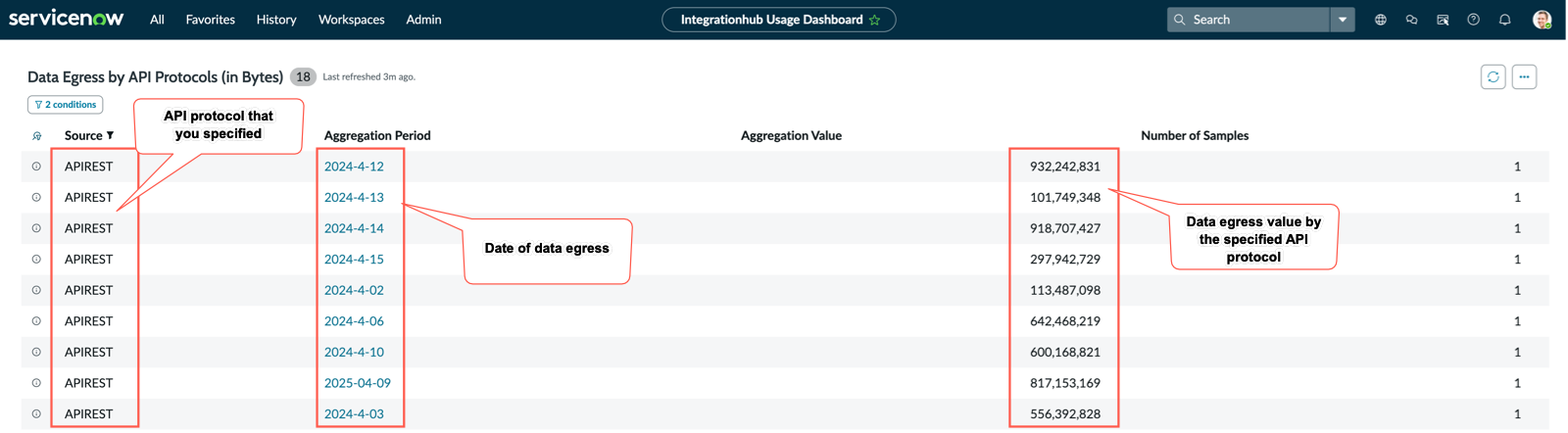Open the 2024-4-10 record link

coord(354,352)
